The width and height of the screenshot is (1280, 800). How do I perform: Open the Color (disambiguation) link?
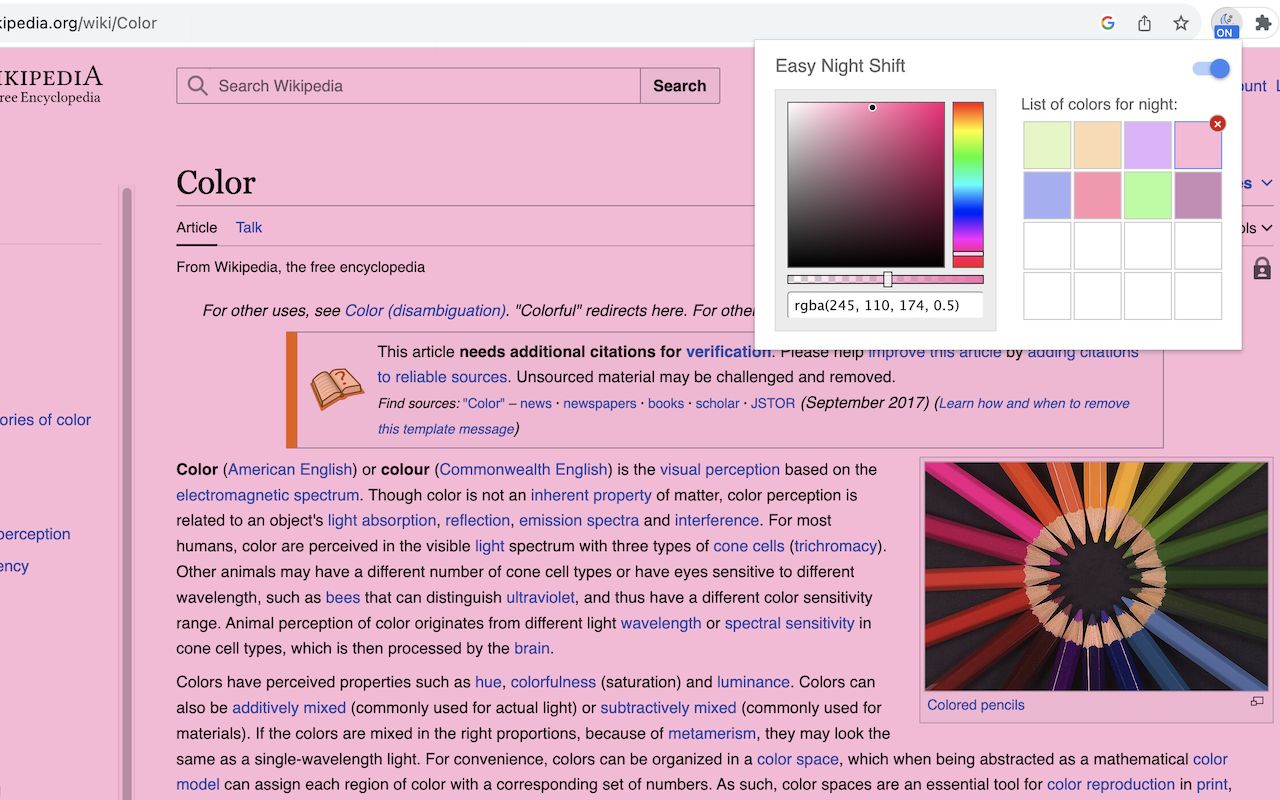tap(425, 310)
